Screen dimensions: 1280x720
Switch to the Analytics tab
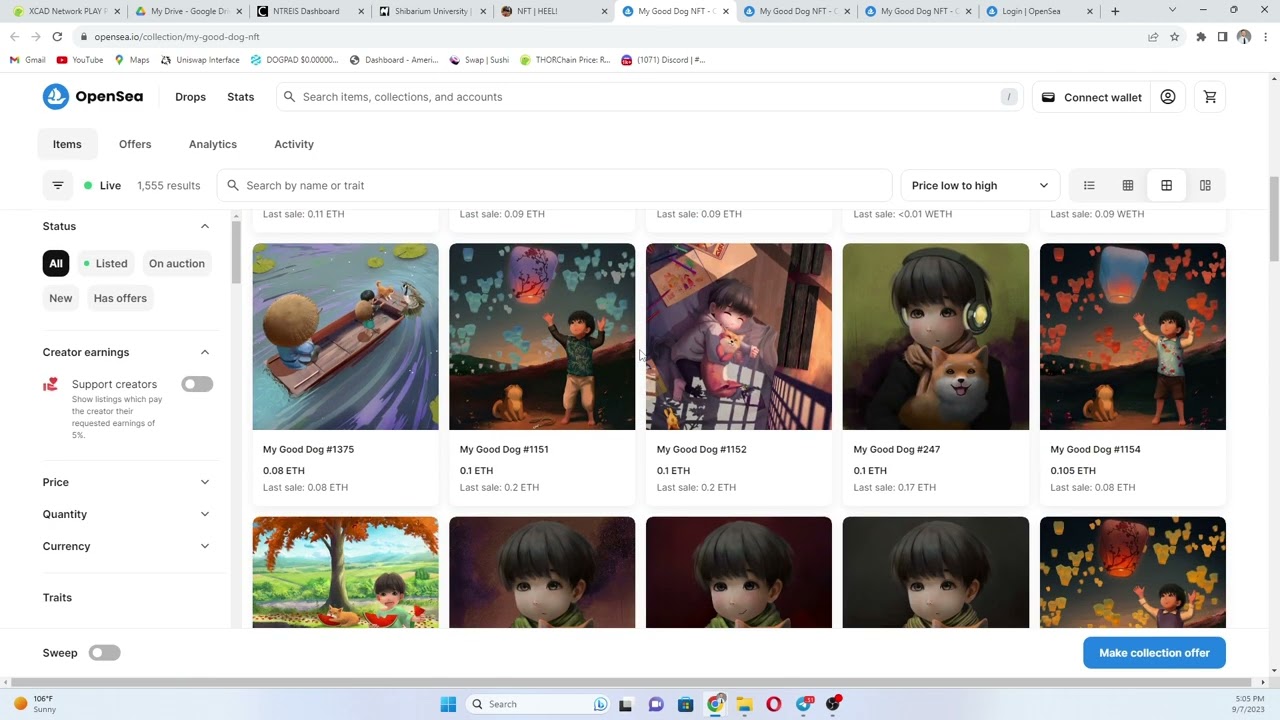(213, 144)
